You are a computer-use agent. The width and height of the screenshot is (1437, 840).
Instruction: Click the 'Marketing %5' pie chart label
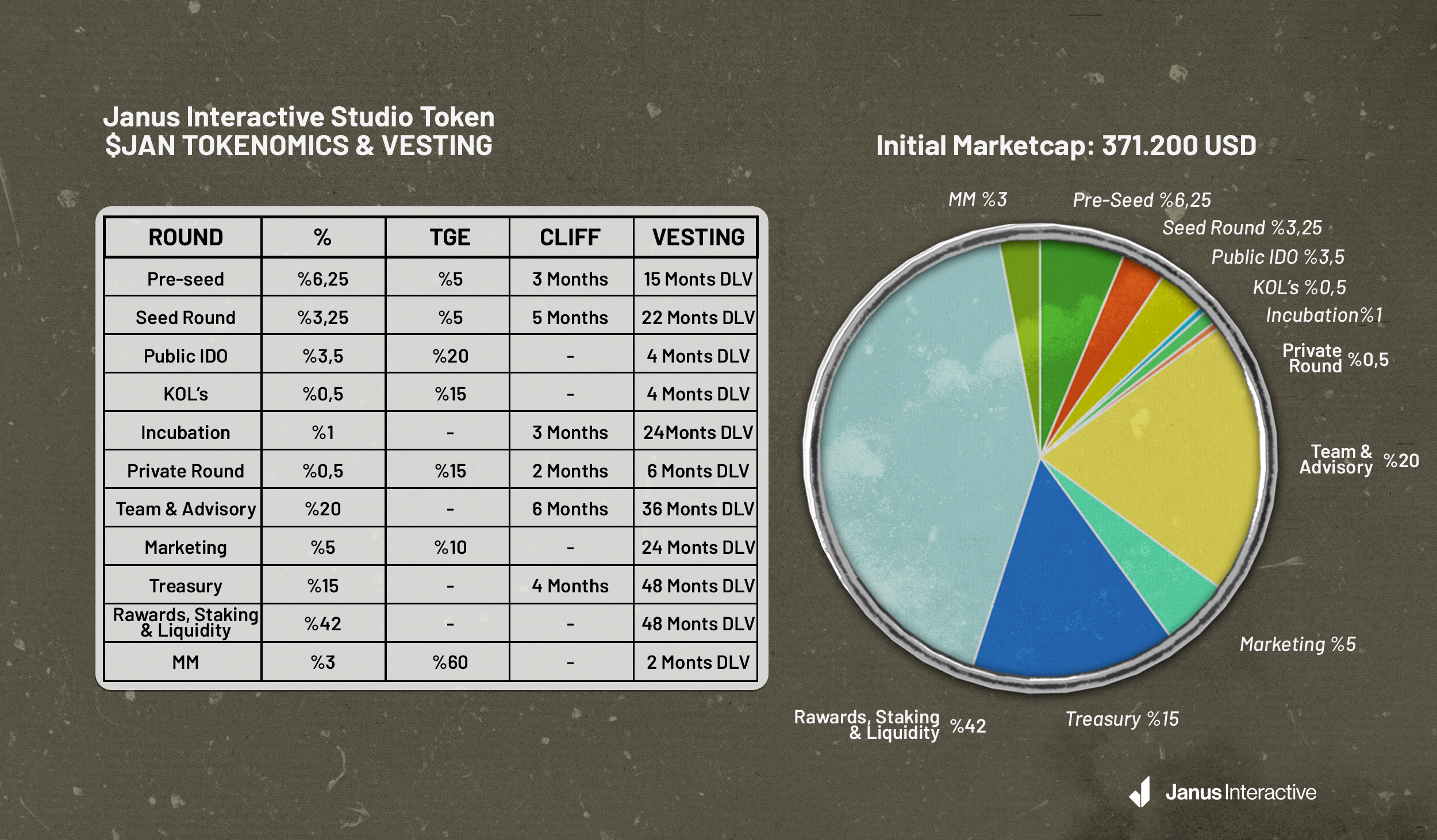coord(1298,644)
